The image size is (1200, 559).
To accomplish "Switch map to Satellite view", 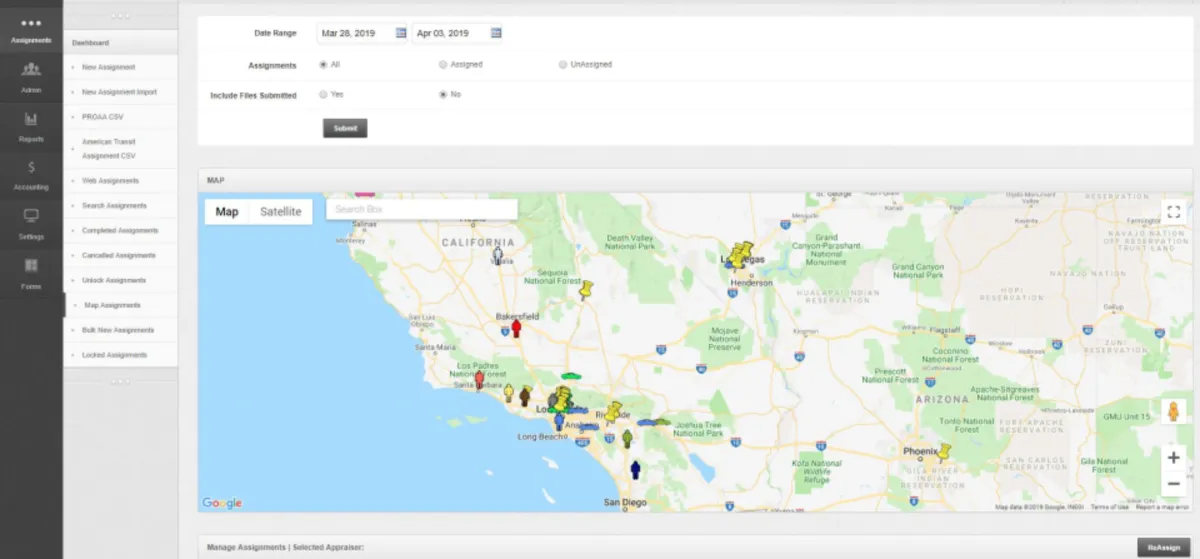I will [x=280, y=212].
